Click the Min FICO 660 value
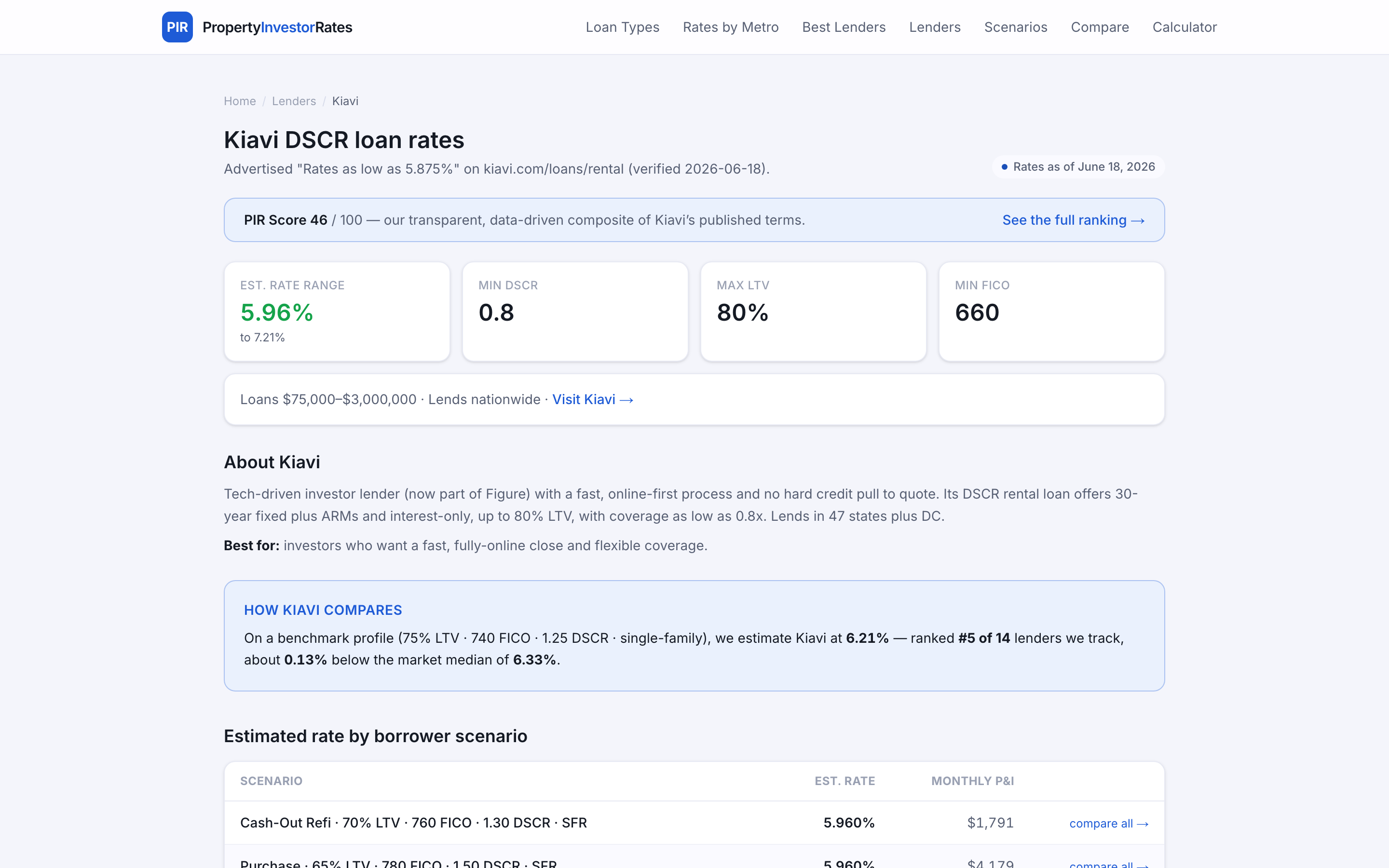This screenshot has height=868, width=1389. click(977, 312)
